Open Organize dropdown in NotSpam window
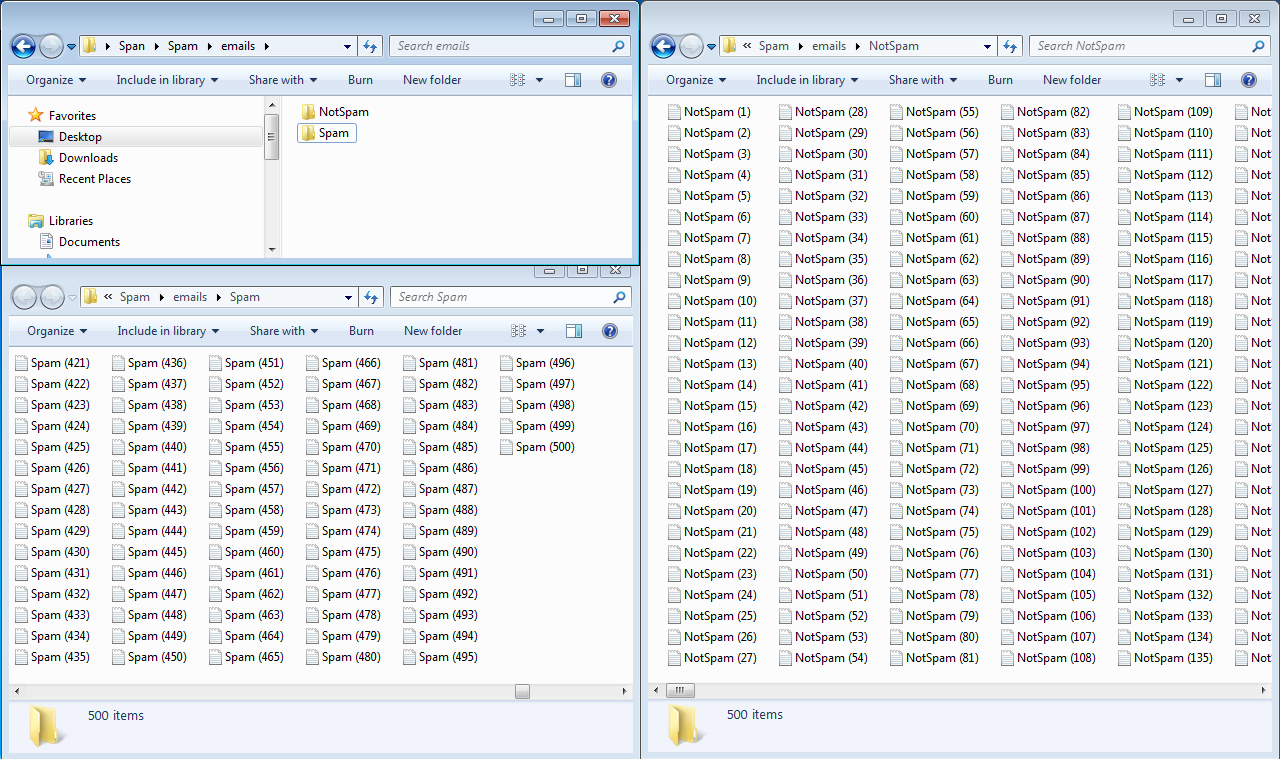 [x=696, y=80]
